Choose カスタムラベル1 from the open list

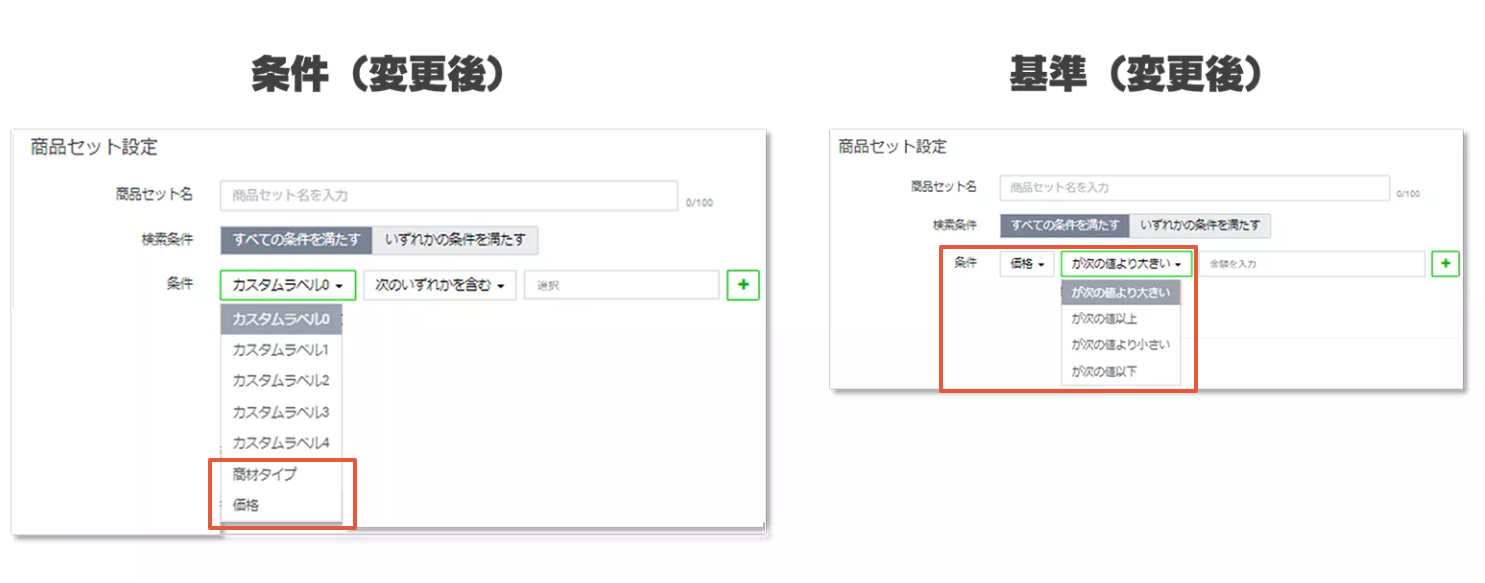pyautogui.click(x=280, y=350)
